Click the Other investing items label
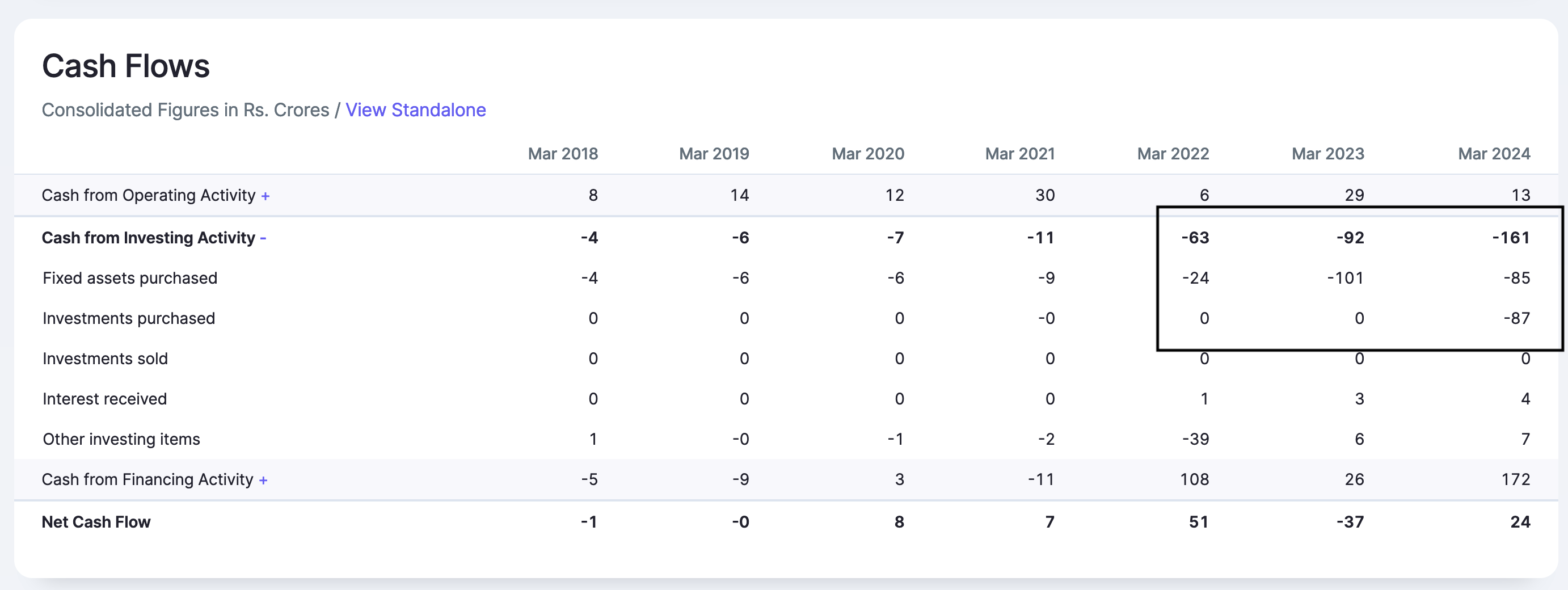Image resolution: width=1568 pixels, height=590 pixels. [x=121, y=439]
